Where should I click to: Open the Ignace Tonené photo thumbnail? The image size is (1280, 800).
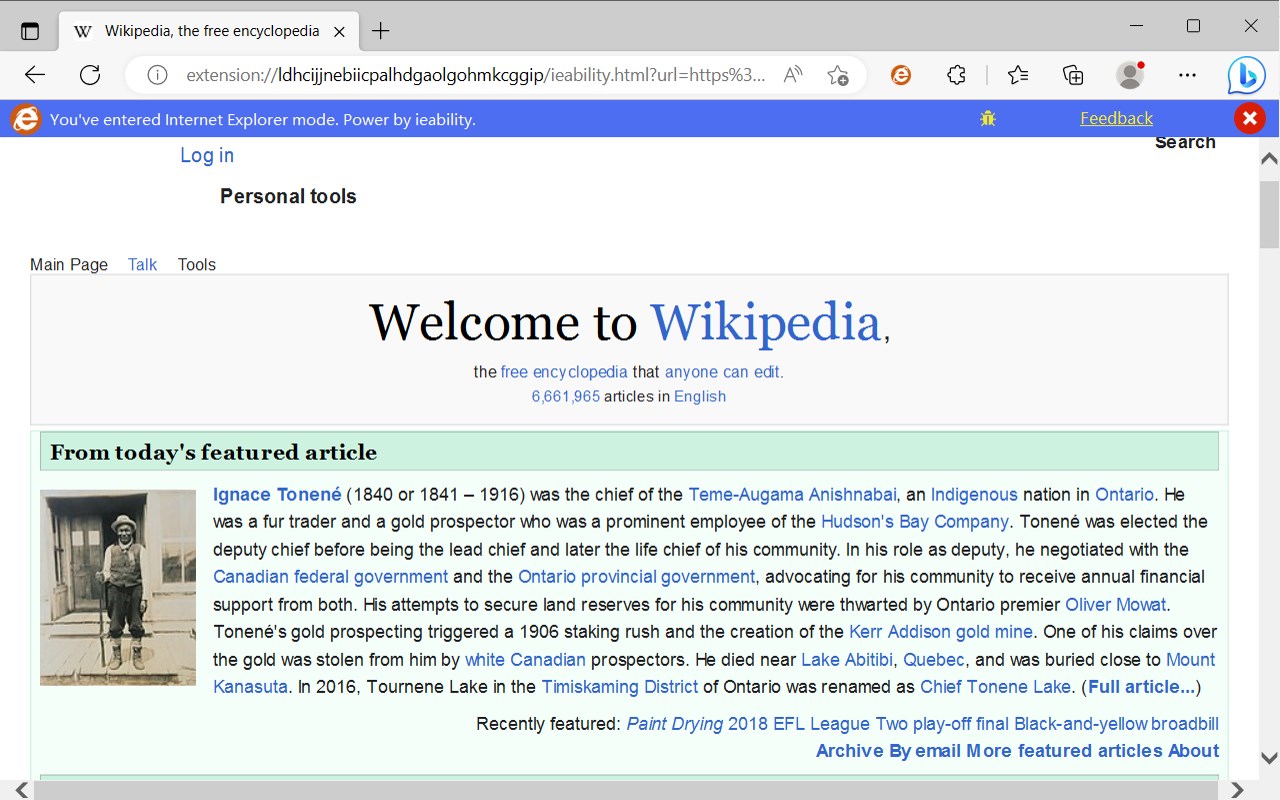coord(118,587)
